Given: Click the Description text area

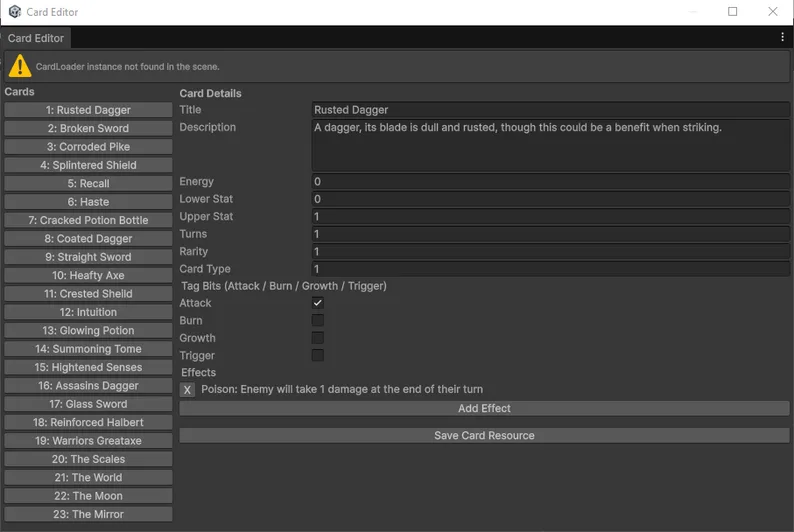Looking at the screenshot, I should (x=550, y=146).
